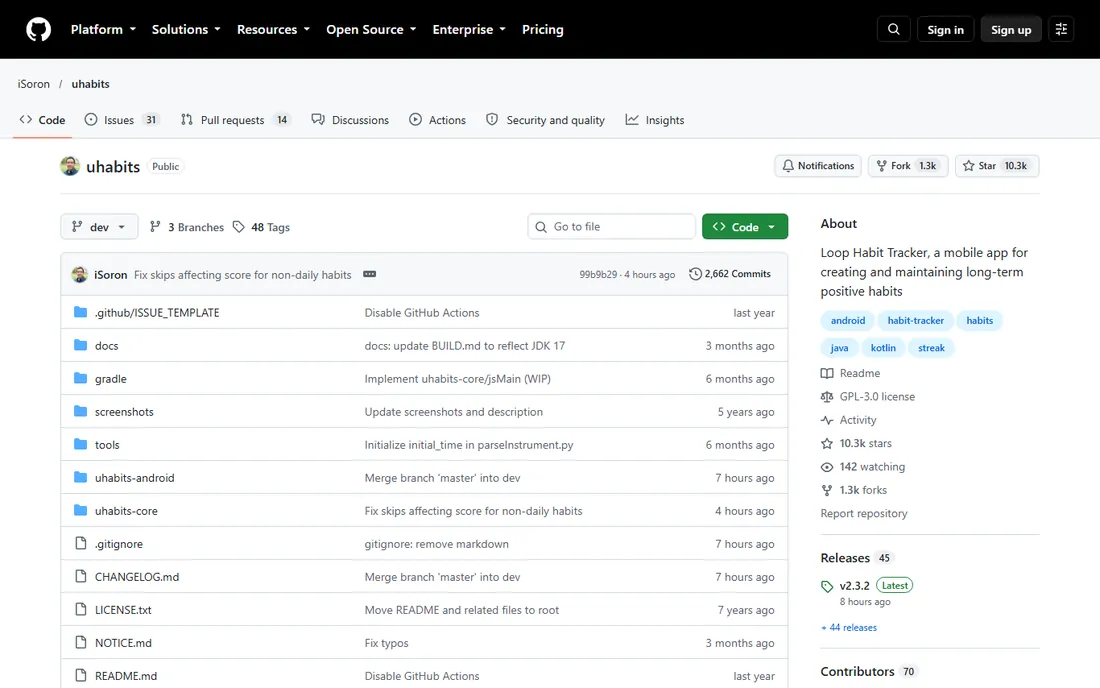Open the uhabits-core folder
Image resolution: width=1100 pixels, height=688 pixels.
pos(126,511)
